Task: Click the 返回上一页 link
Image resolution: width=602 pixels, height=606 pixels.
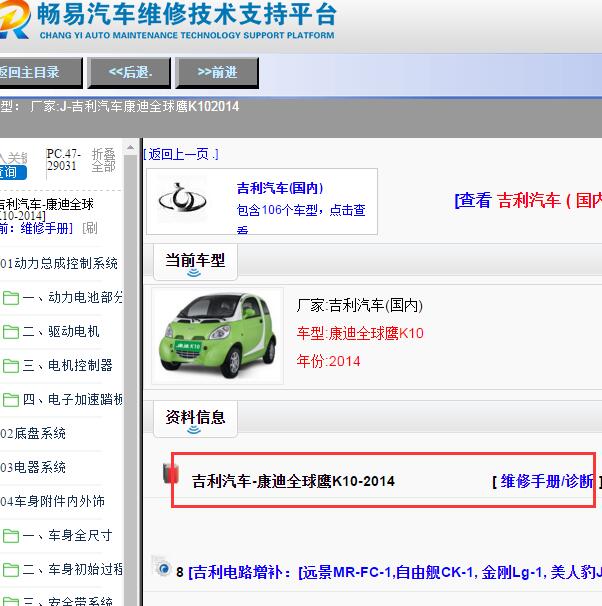Action: click(181, 155)
